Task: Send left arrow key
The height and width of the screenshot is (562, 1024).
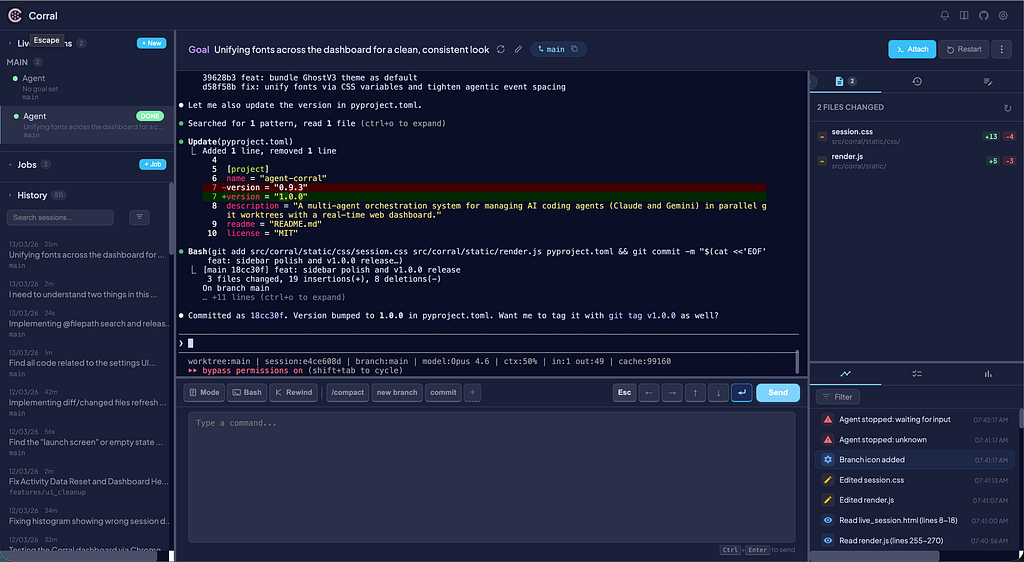Action: (x=648, y=392)
